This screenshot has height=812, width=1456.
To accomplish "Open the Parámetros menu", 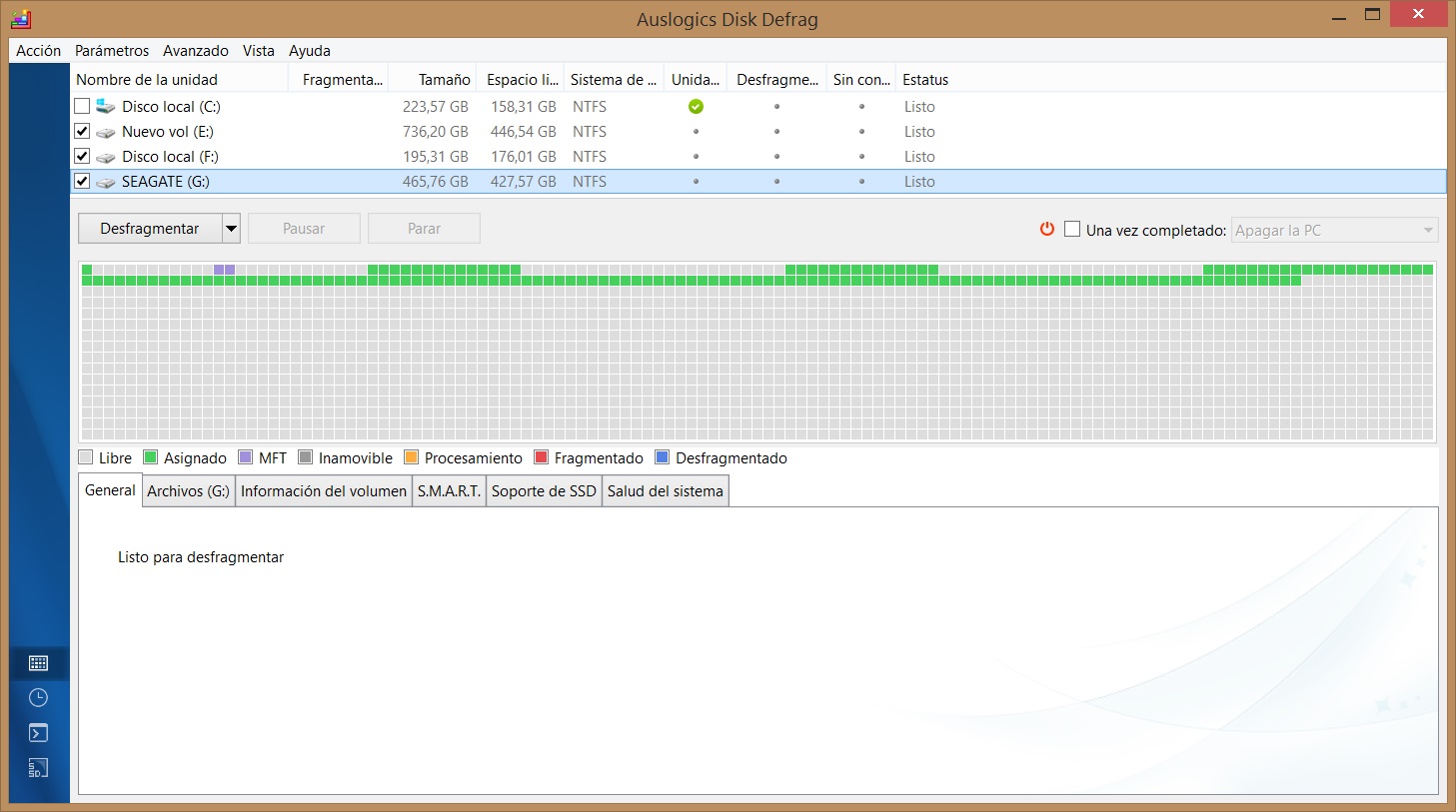I will pos(112,51).
